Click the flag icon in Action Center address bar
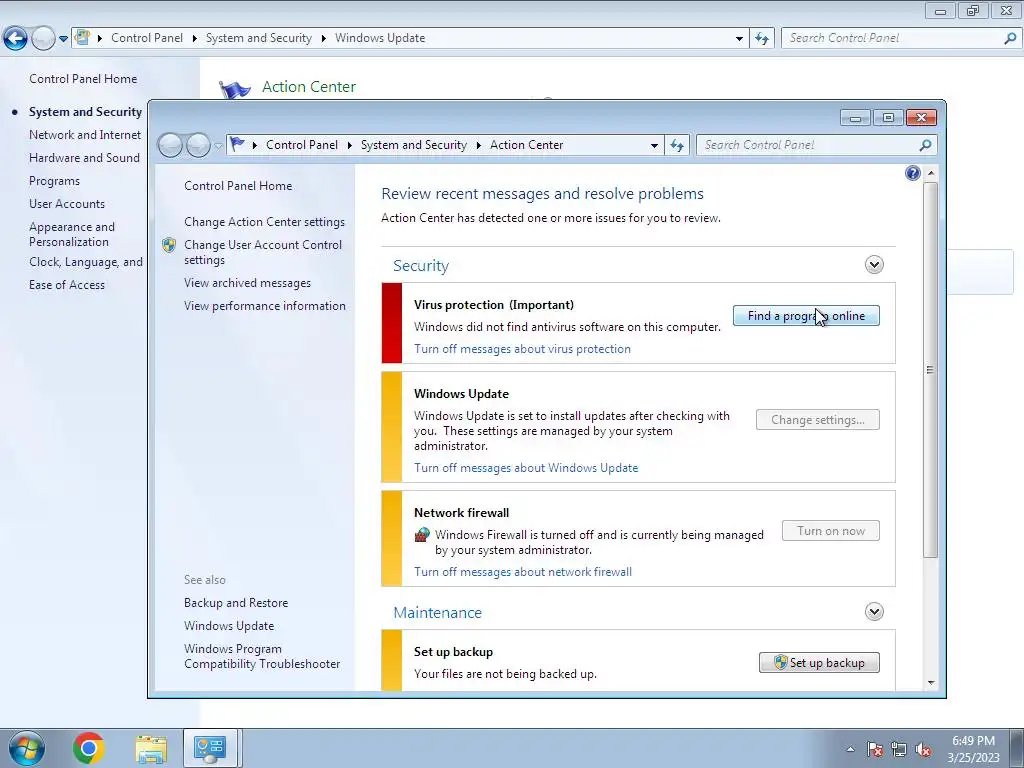This screenshot has width=1024, height=768. click(x=238, y=144)
